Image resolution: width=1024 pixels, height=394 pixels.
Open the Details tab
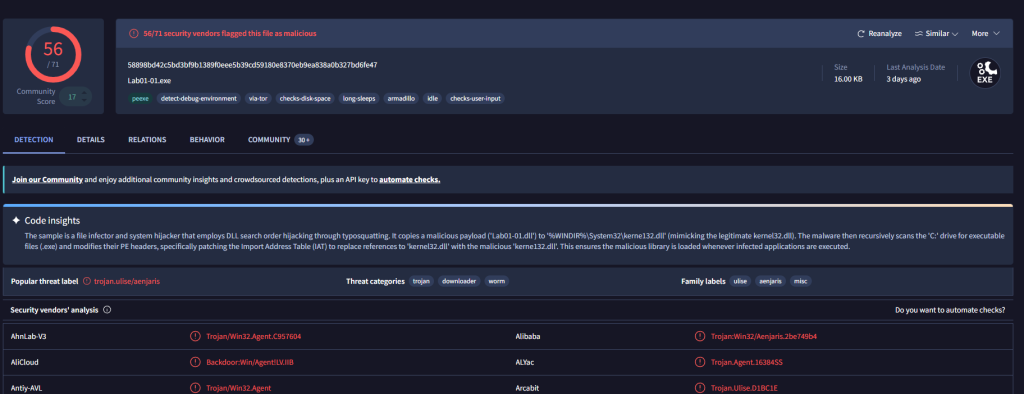(91, 140)
